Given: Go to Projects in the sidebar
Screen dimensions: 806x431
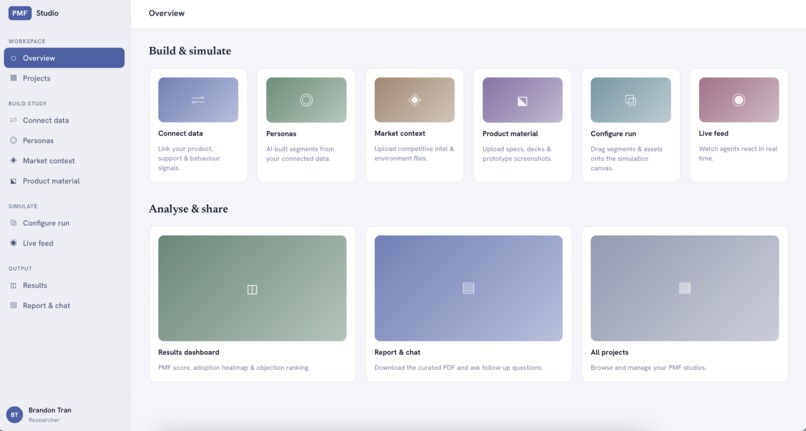Looking at the screenshot, I should click(x=64, y=78).
